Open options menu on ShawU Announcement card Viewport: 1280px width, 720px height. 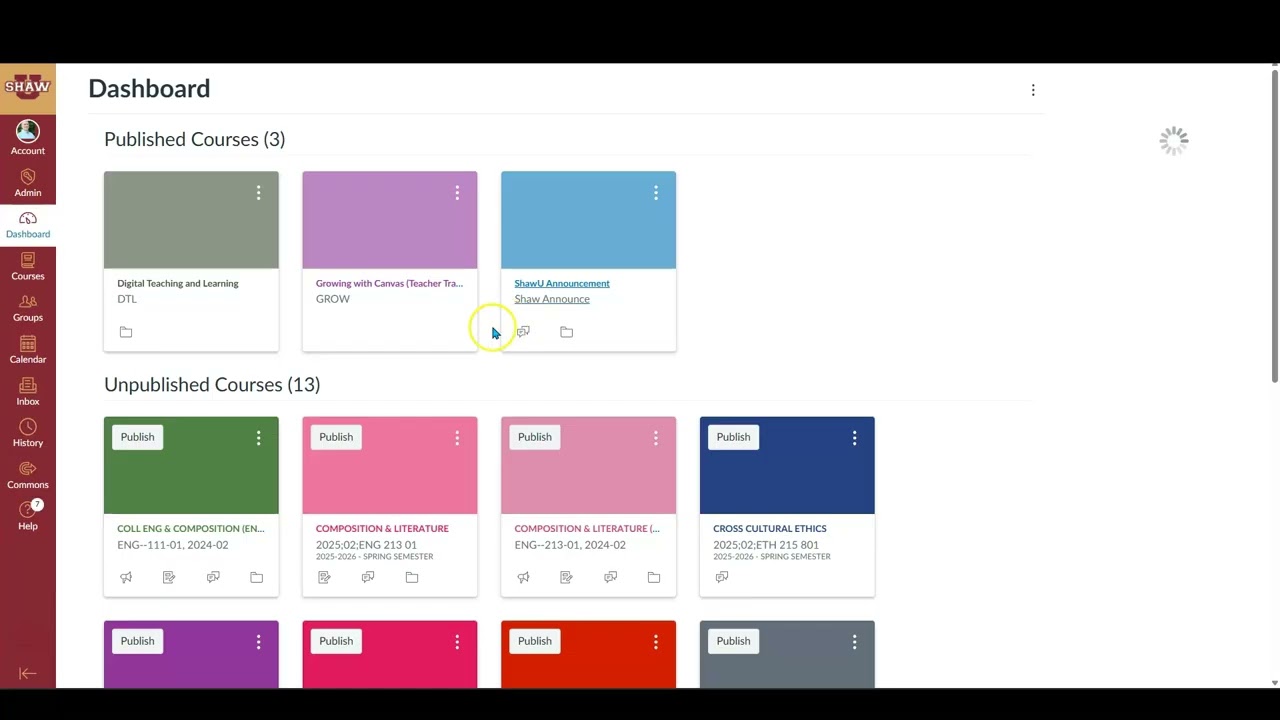click(x=656, y=192)
